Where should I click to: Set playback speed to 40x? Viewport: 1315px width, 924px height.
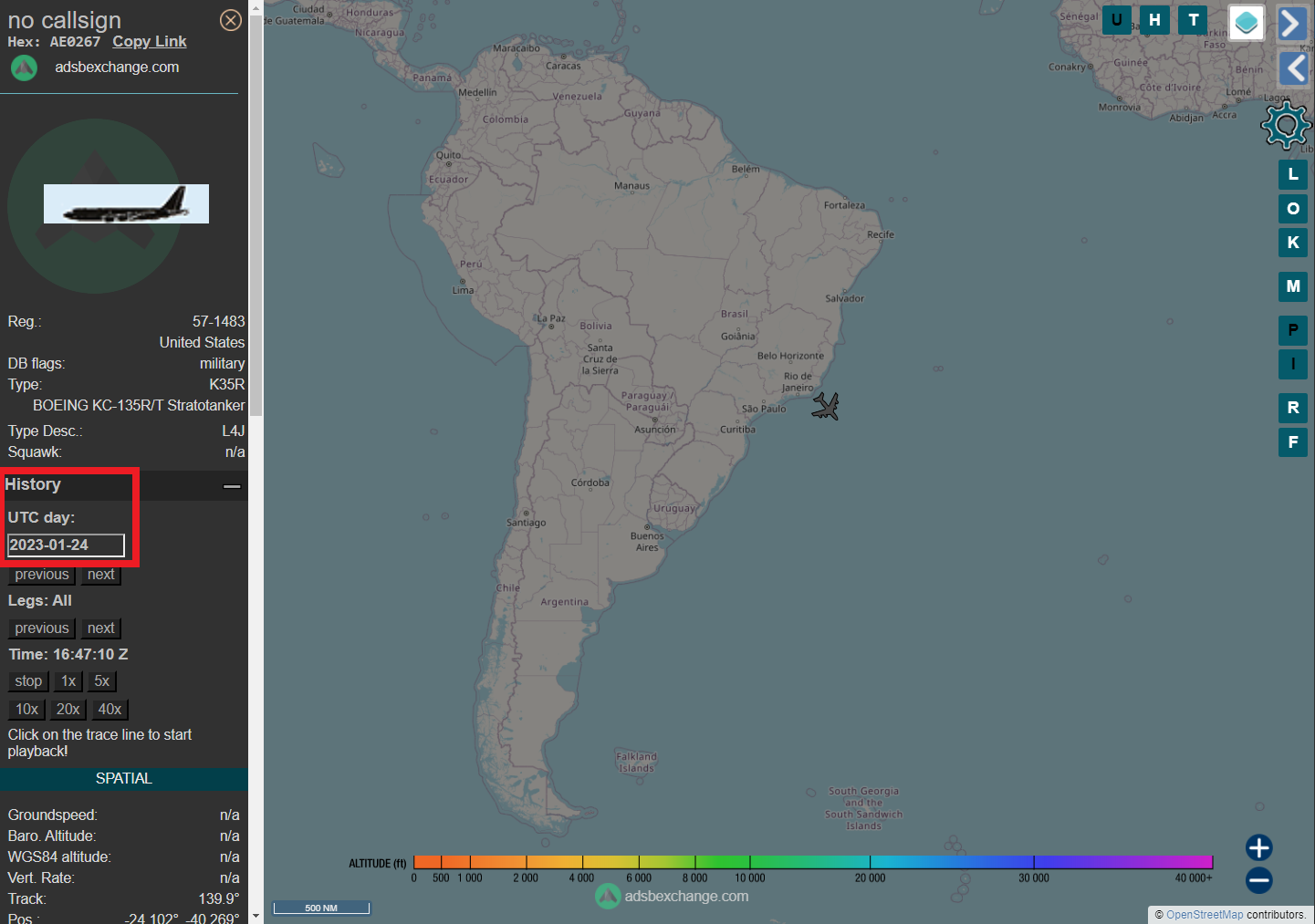[110, 710]
